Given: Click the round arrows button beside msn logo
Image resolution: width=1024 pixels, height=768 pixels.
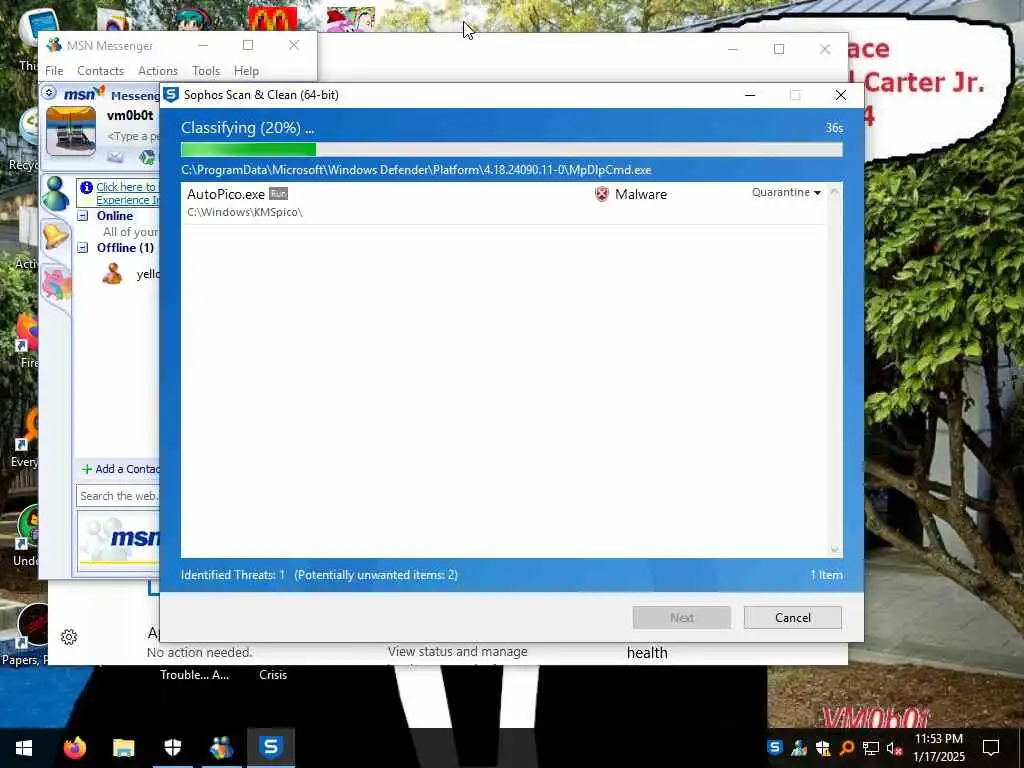Looking at the screenshot, I should click(x=49, y=93).
